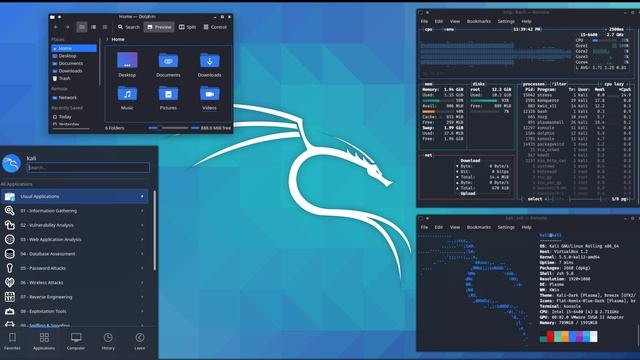The width and height of the screenshot is (640, 360).
Task: Expand breadcrumb arrow before Home
Action: (107, 39)
